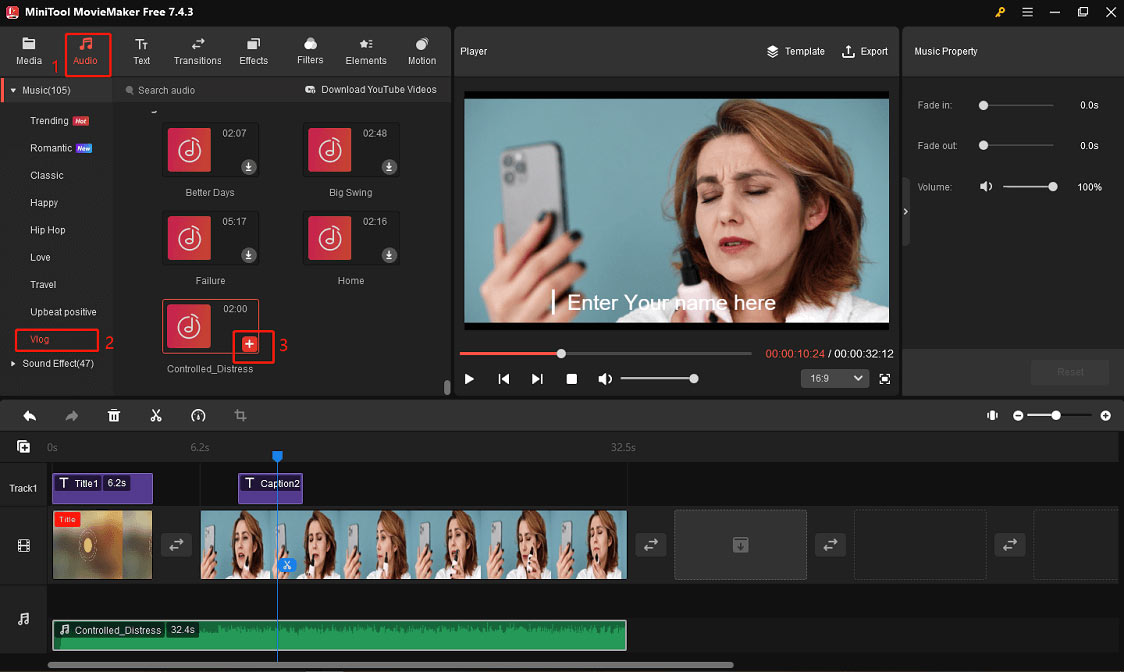The image size is (1124, 672).
Task: Select the Big Swing music thumbnail
Action: point(330,150)
